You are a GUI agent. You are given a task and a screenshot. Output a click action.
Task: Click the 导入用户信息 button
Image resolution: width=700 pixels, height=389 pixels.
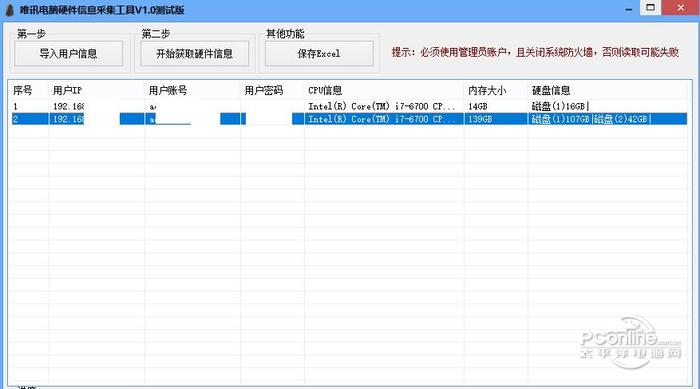click(x=68, y=54)
